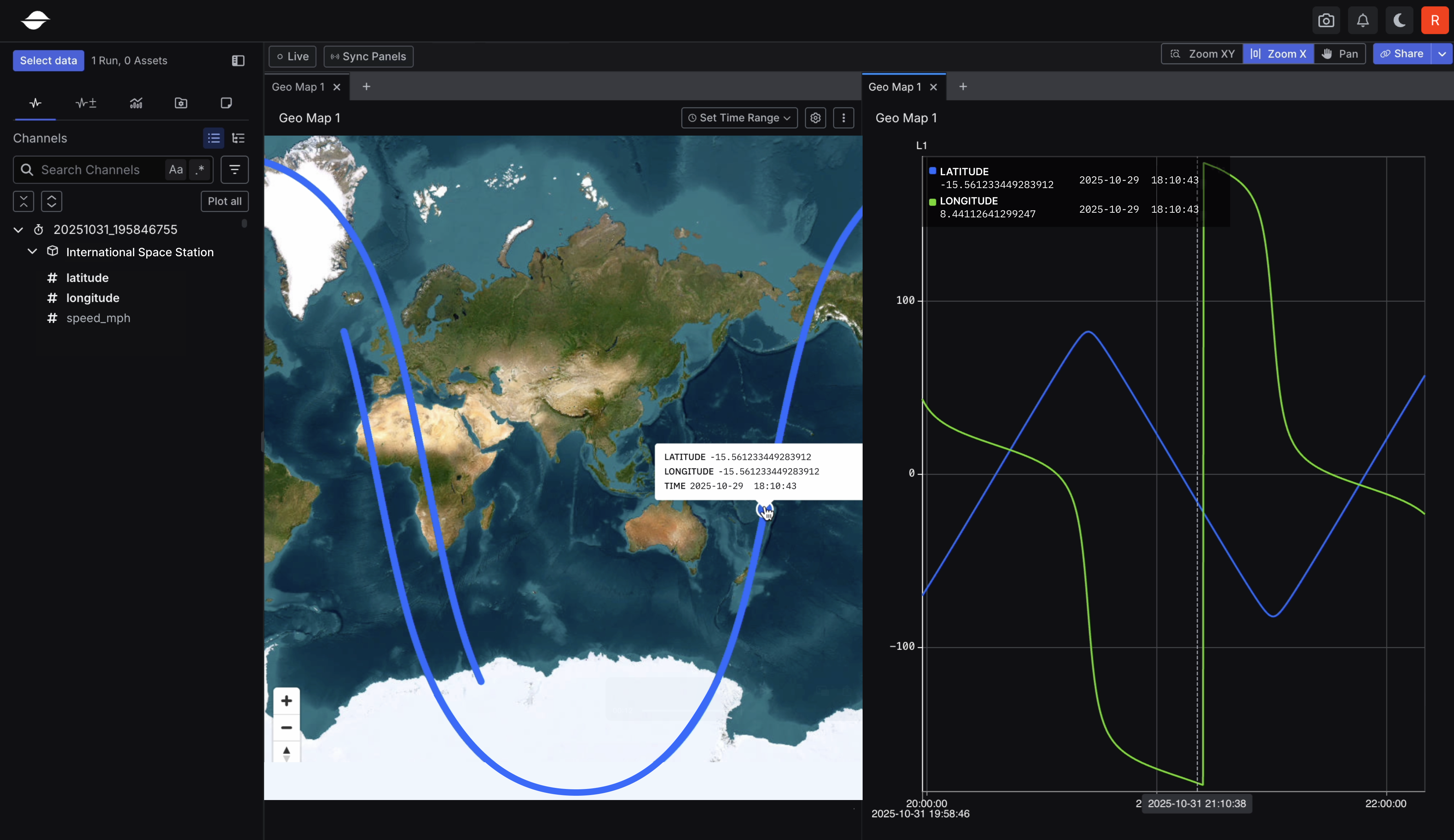Viewport: 1454px width, 840px height.
Task: Open channel filter options icon
Action: (234, 169)
